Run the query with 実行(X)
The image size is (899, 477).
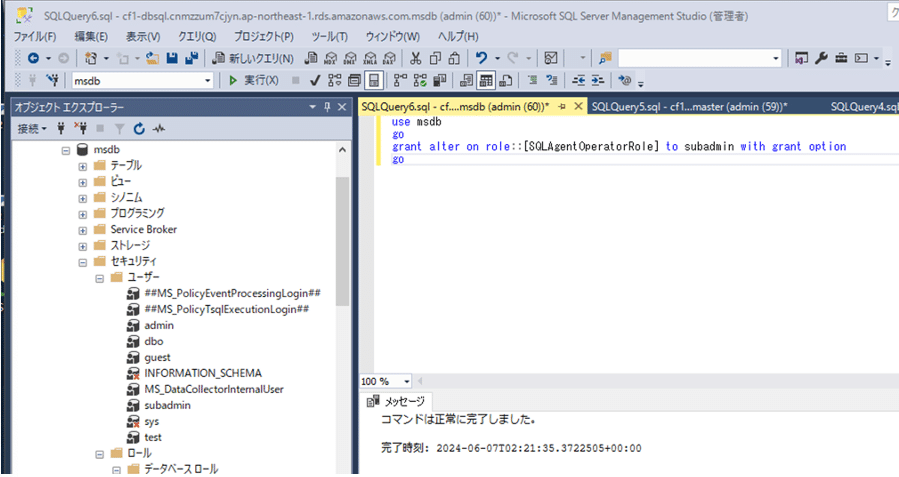(253, 80)
